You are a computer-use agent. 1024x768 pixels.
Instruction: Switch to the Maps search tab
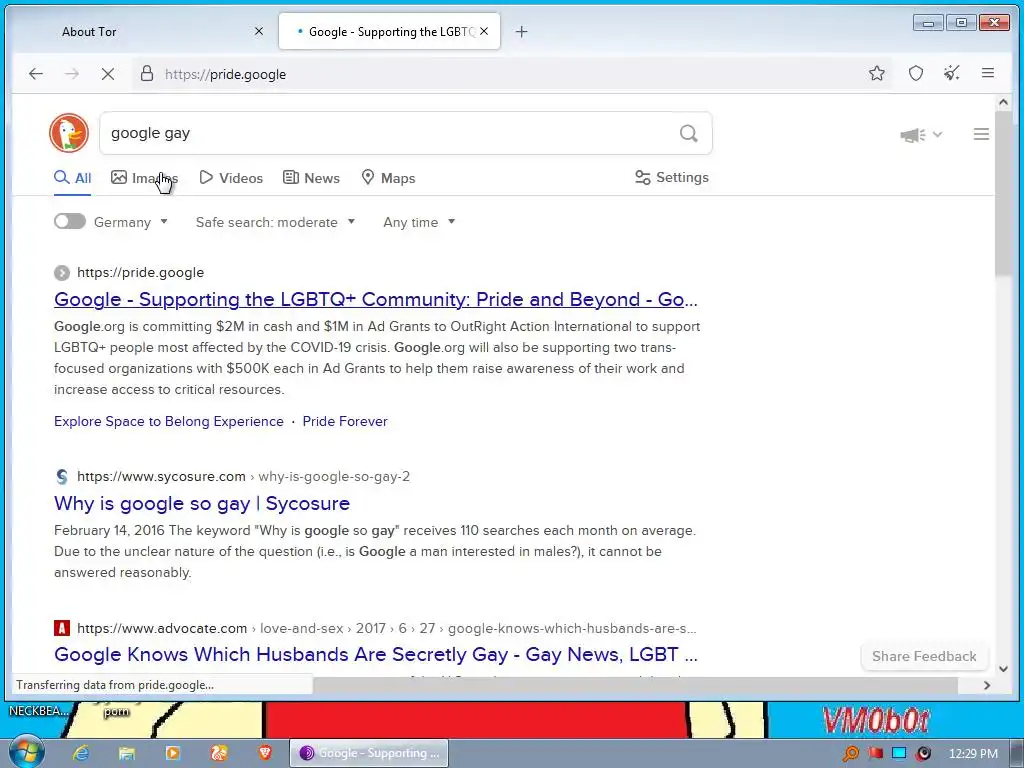(x=388, y=178)
